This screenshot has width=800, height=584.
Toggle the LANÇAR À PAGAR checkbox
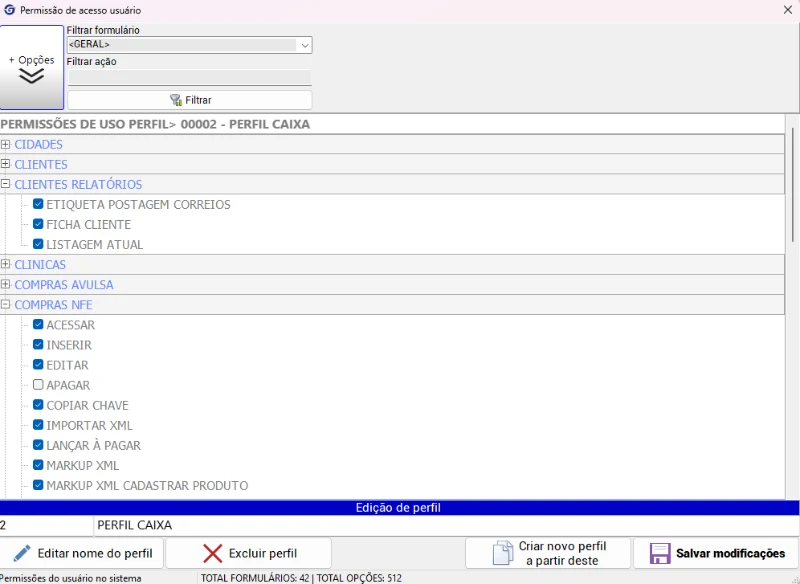pos(38,445)
